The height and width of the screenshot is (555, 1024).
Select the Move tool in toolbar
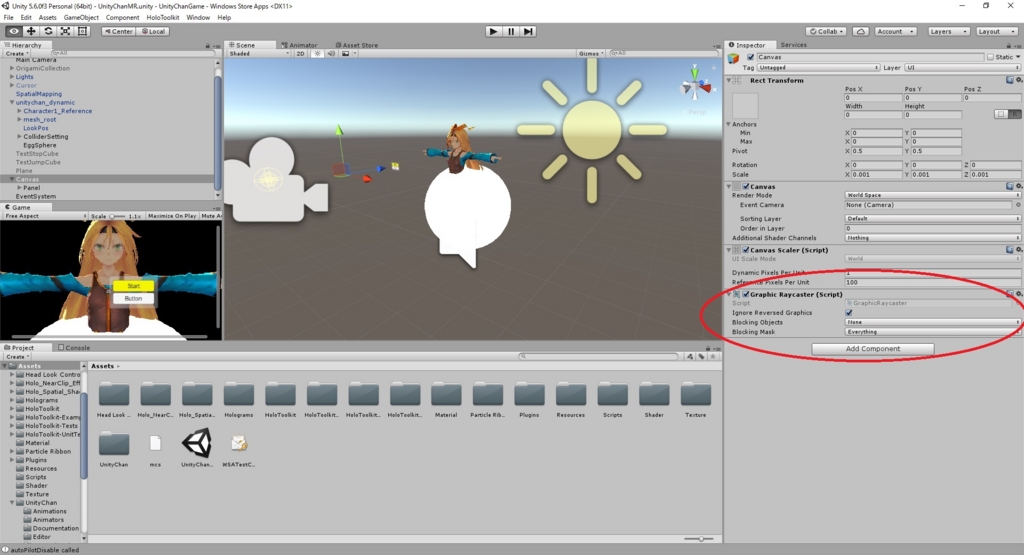[31, 31]
